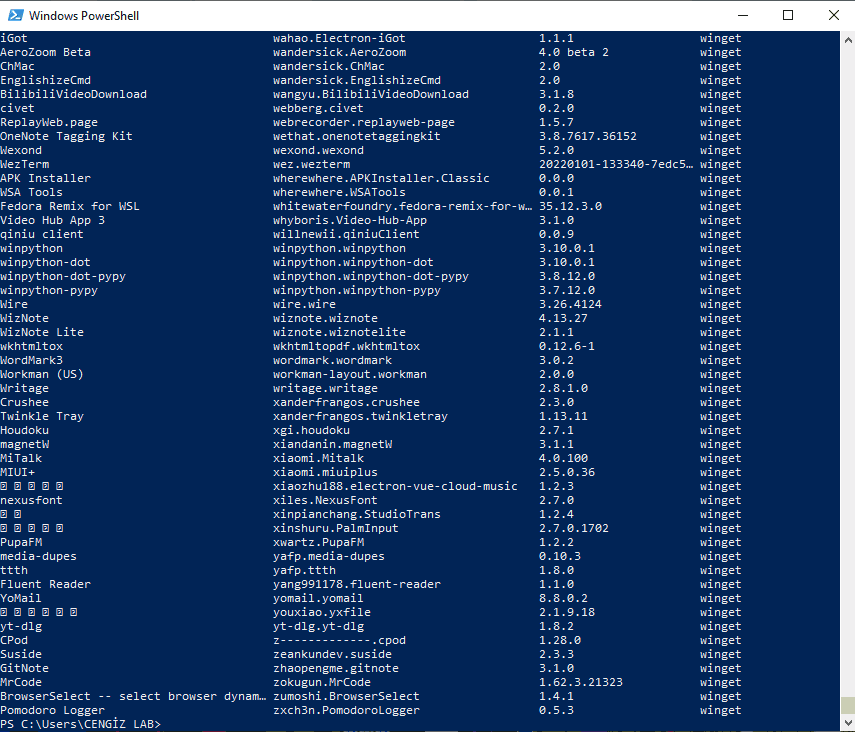
Task: Click 'xiandanin.magnetW' package ID
Action: [x=333, y=444]
